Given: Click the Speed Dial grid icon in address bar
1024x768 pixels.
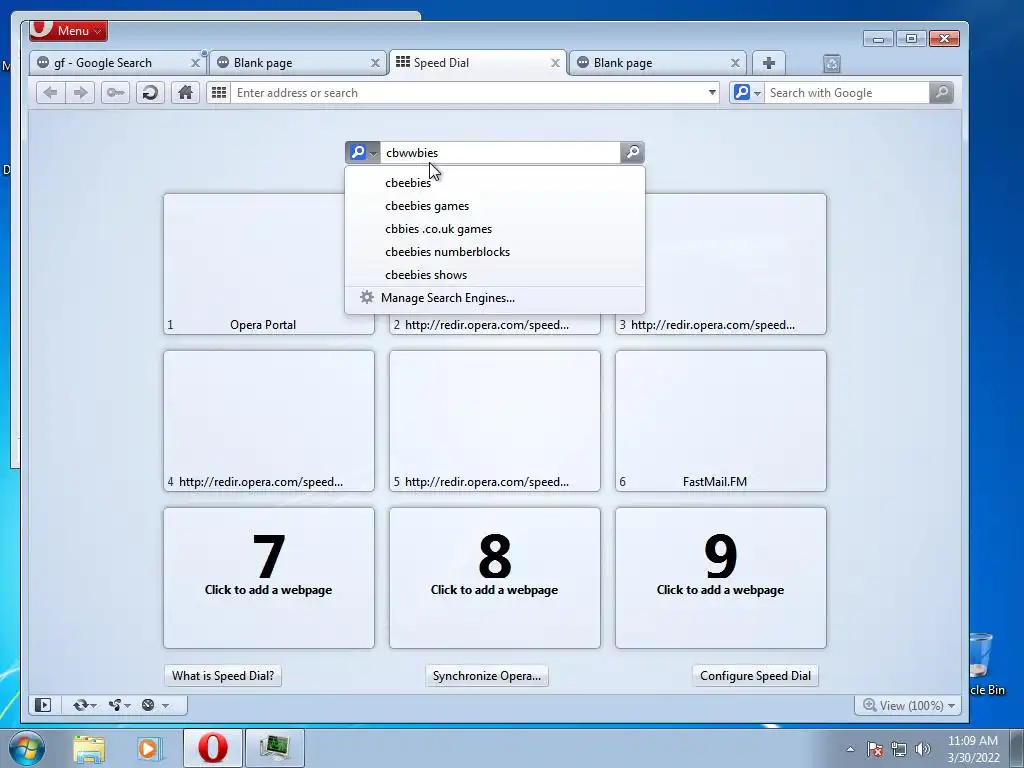Looking at the screenshot, I should [219, 93].
